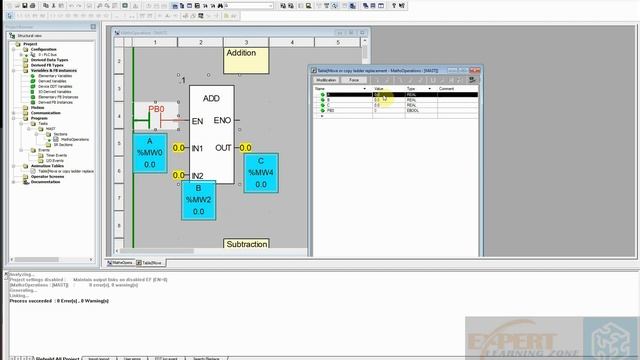Click the Subtraction comment box
640x360 pixels.
(246, 244)
